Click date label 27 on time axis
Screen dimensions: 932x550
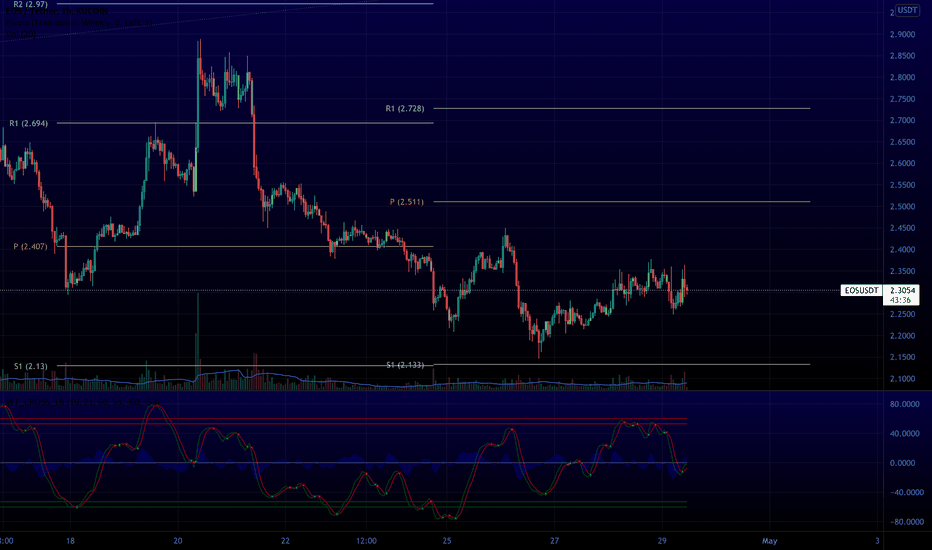[x=555, y=540]
